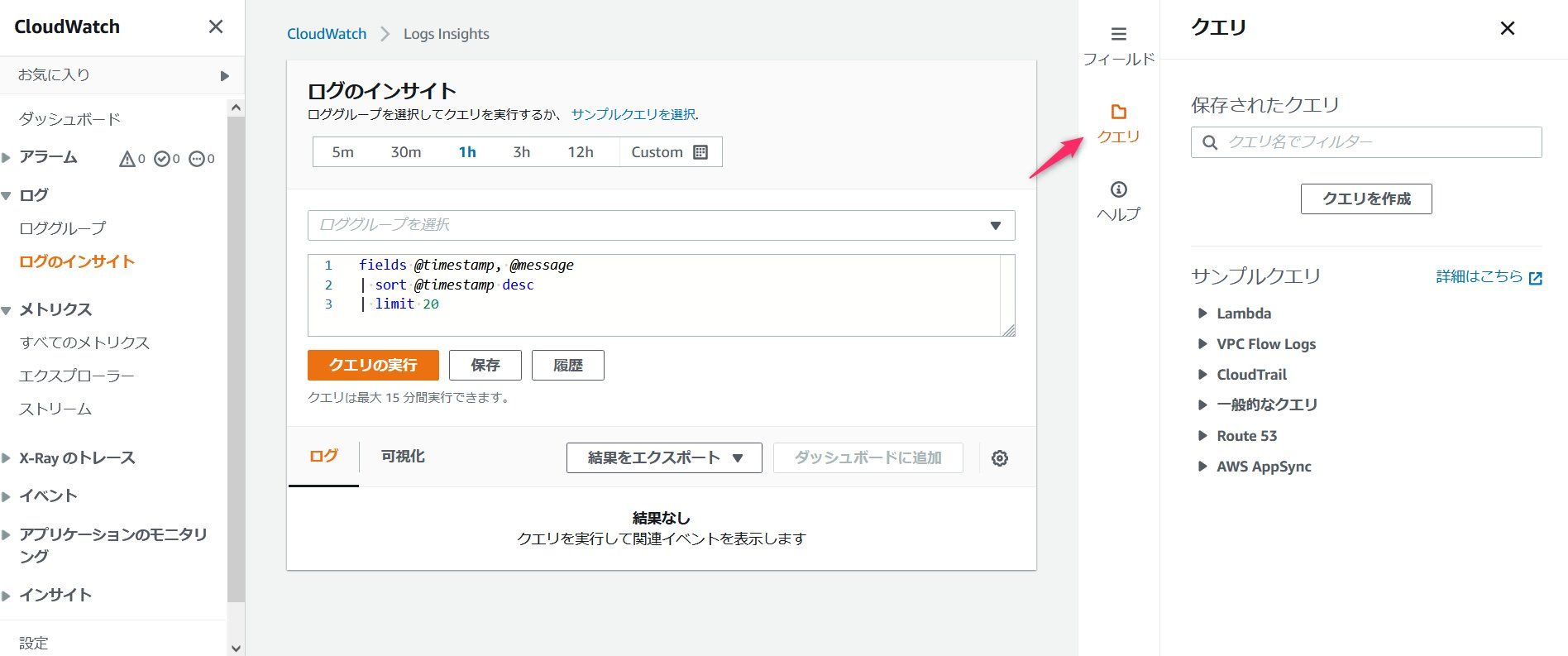Open ロググループ in the sidebar
The image size is (1568, 656).
[x=63, y=228]
